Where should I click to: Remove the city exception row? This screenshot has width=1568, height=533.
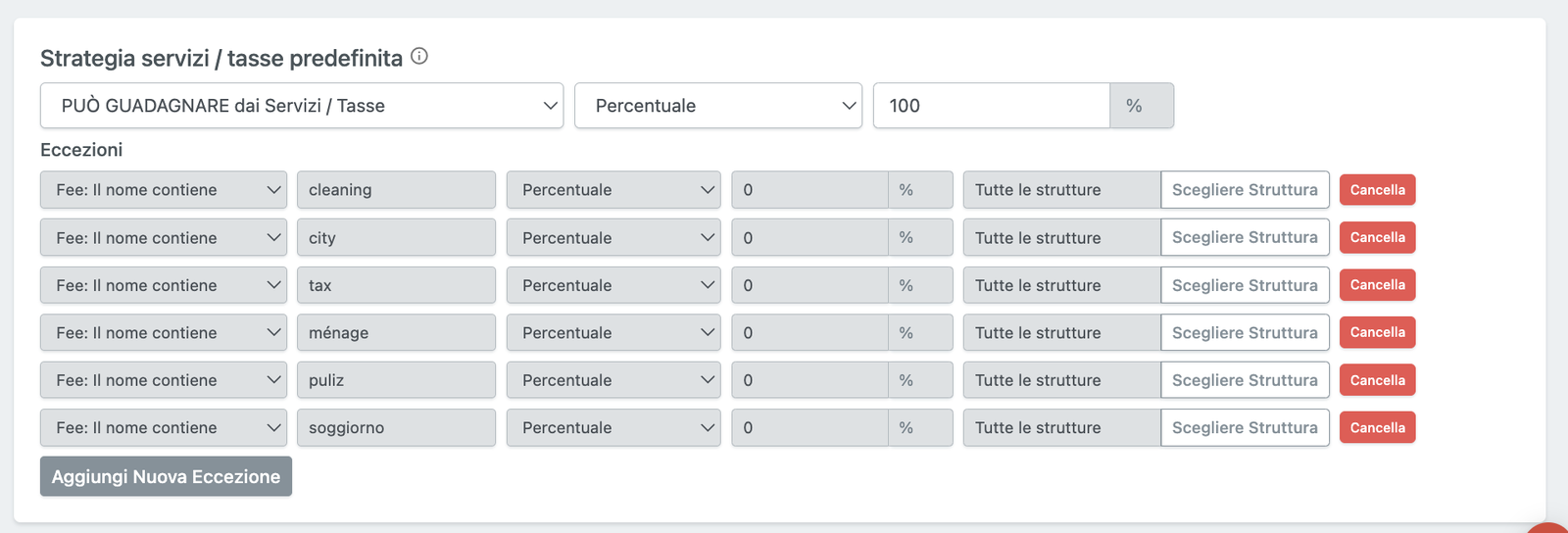1377,238
